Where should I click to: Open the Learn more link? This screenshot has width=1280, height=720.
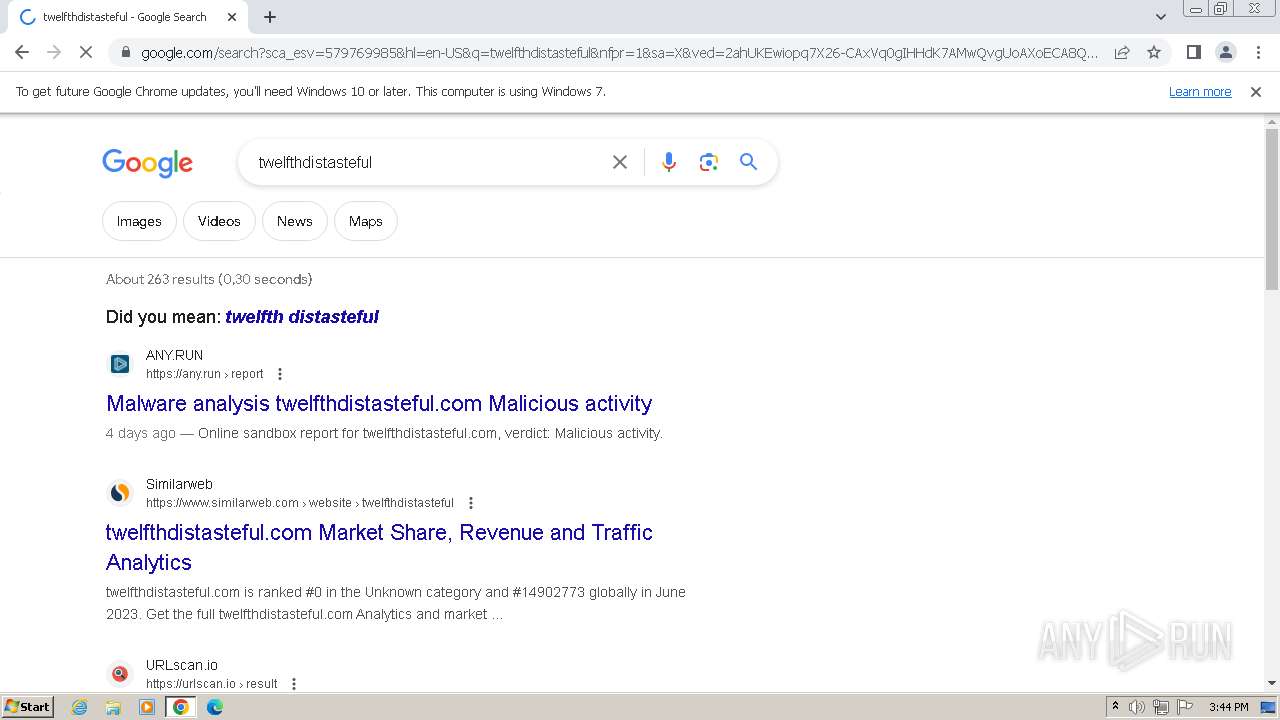(1200, 91)
